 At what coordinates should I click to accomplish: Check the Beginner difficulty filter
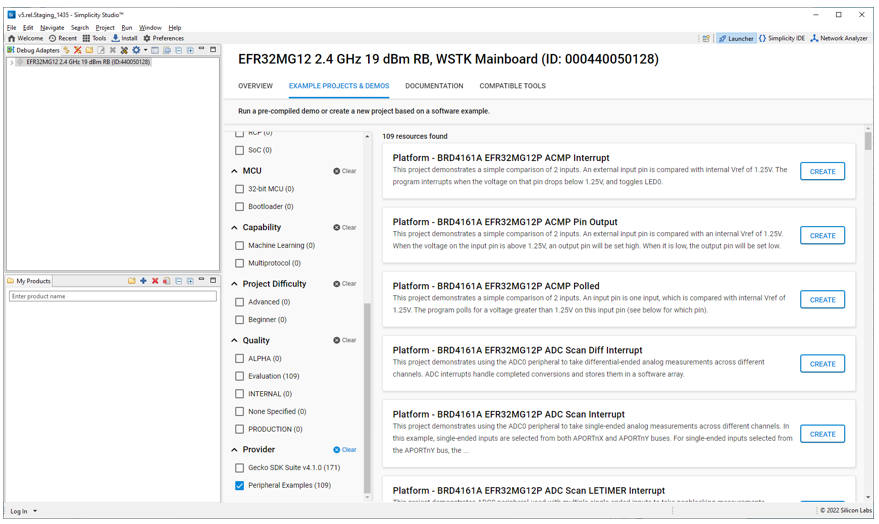pyautogui.click(x=239, y=319)
